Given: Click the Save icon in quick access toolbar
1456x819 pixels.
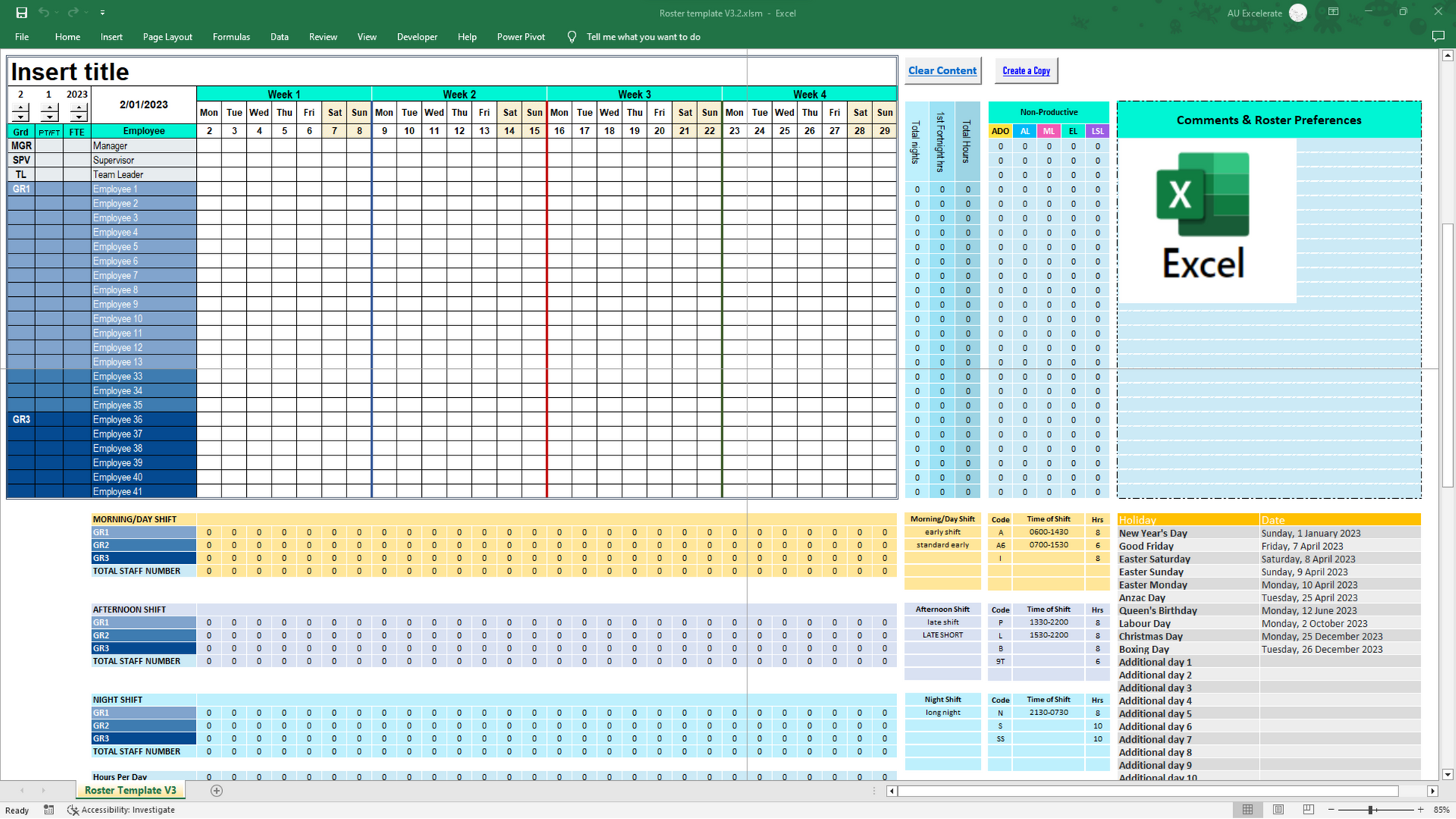Looking at the screenshot, I should pos(22,13).
